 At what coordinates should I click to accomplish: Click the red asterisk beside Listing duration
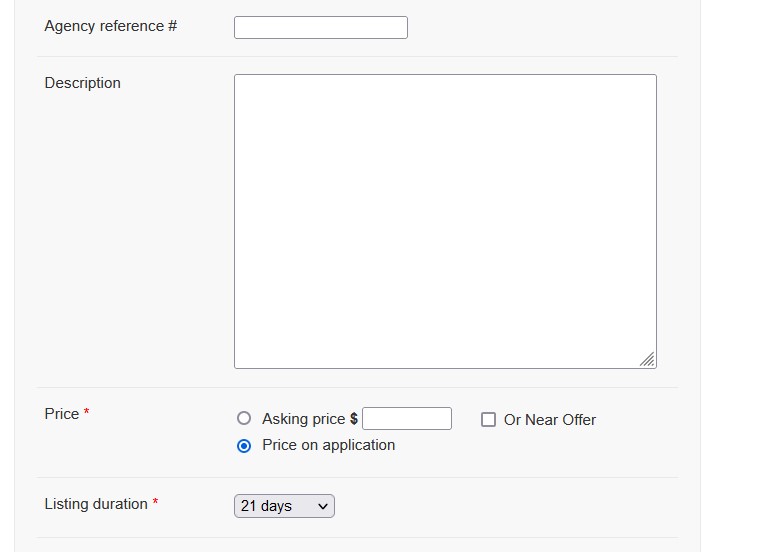tap(155, 503)
